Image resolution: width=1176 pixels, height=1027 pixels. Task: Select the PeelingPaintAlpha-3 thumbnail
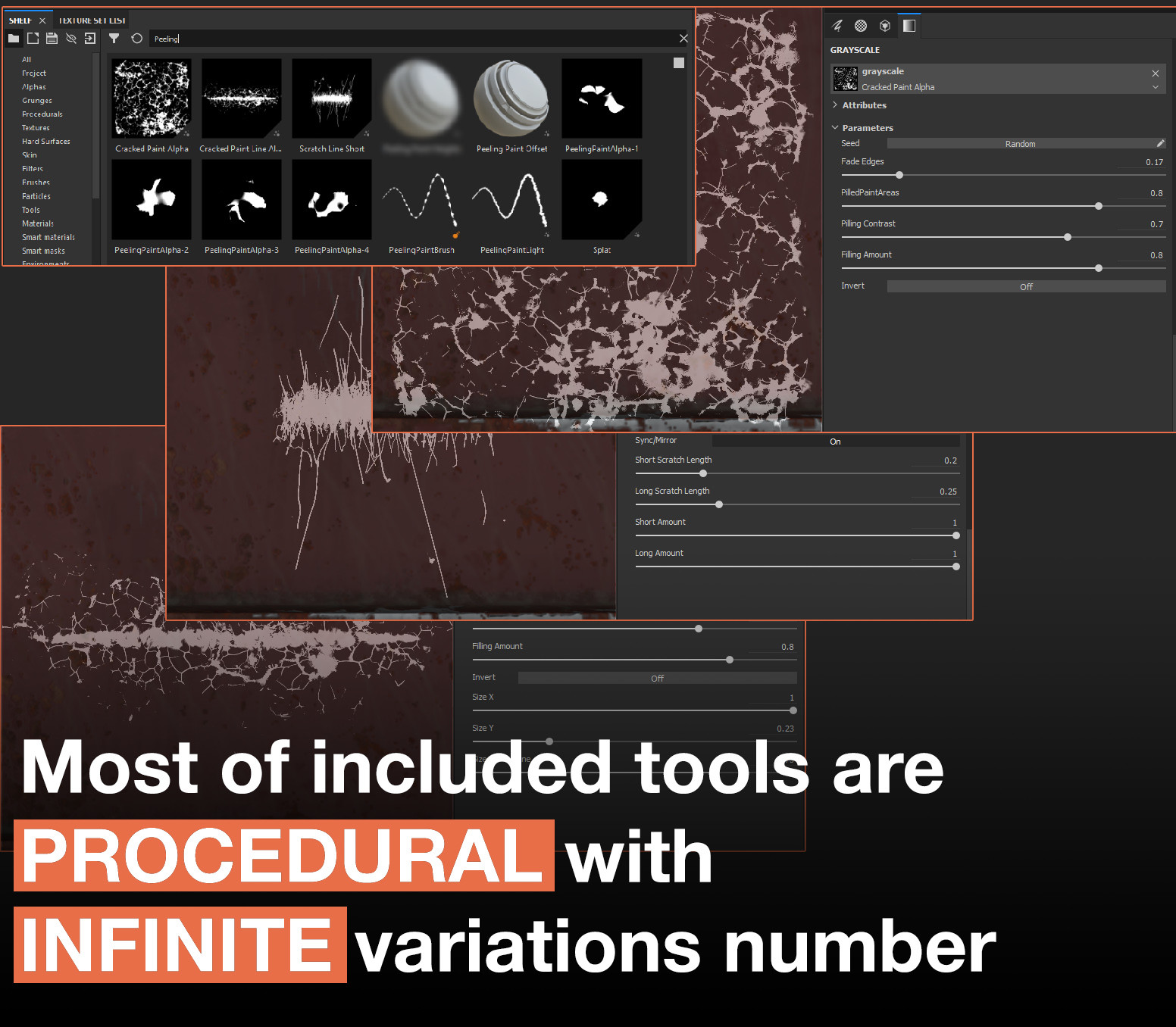(x=242, y=200)
